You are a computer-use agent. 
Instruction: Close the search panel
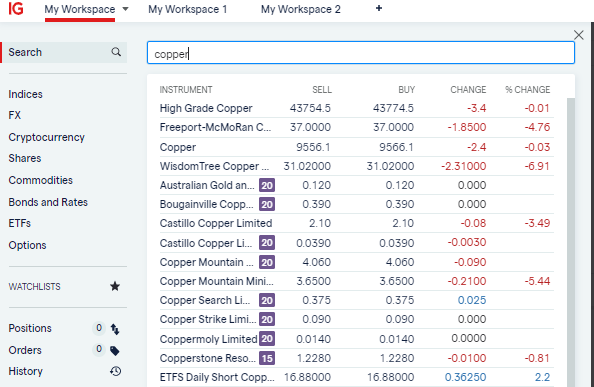pos(578,35)
